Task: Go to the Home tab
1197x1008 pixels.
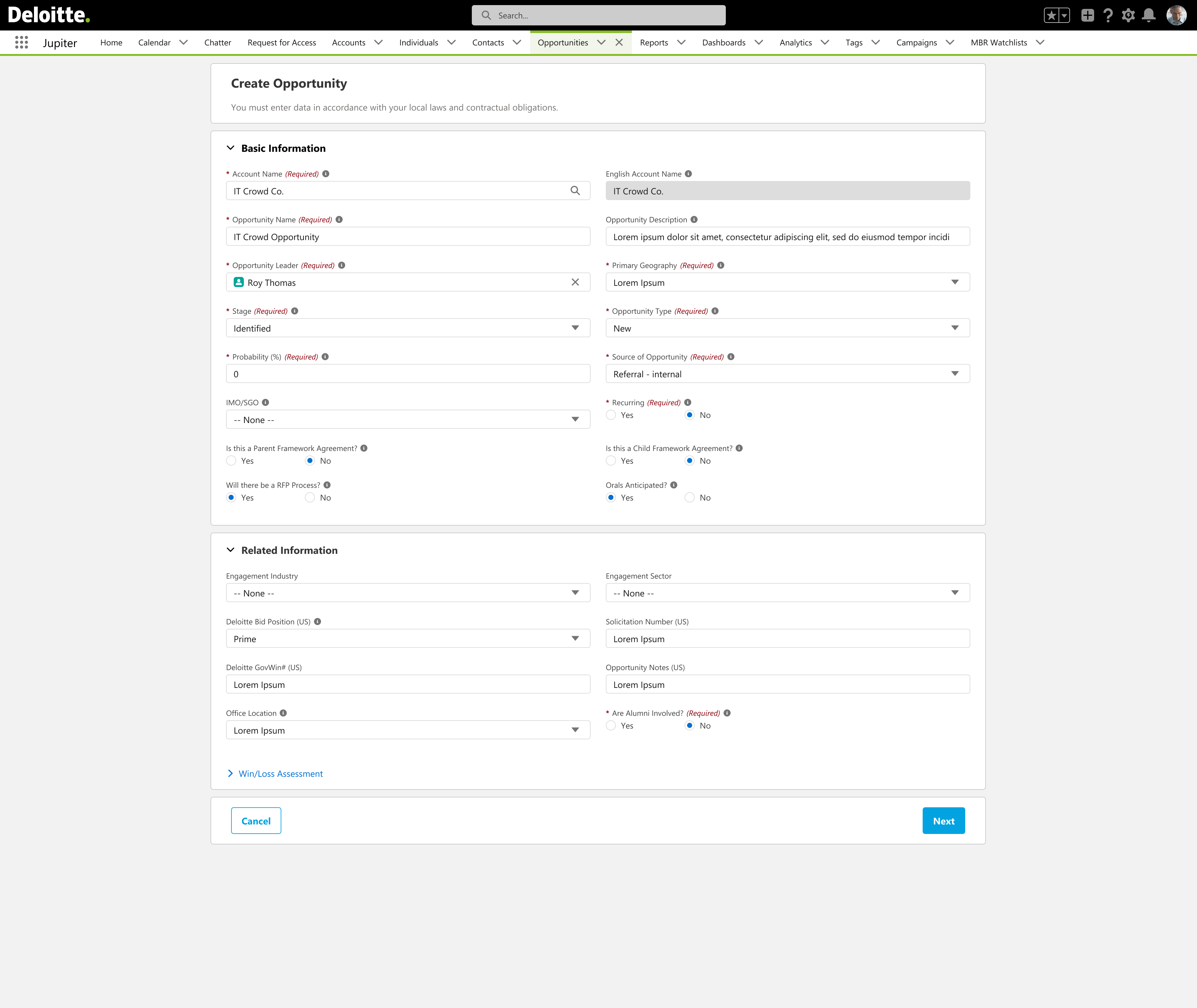Action: point(111,42)
